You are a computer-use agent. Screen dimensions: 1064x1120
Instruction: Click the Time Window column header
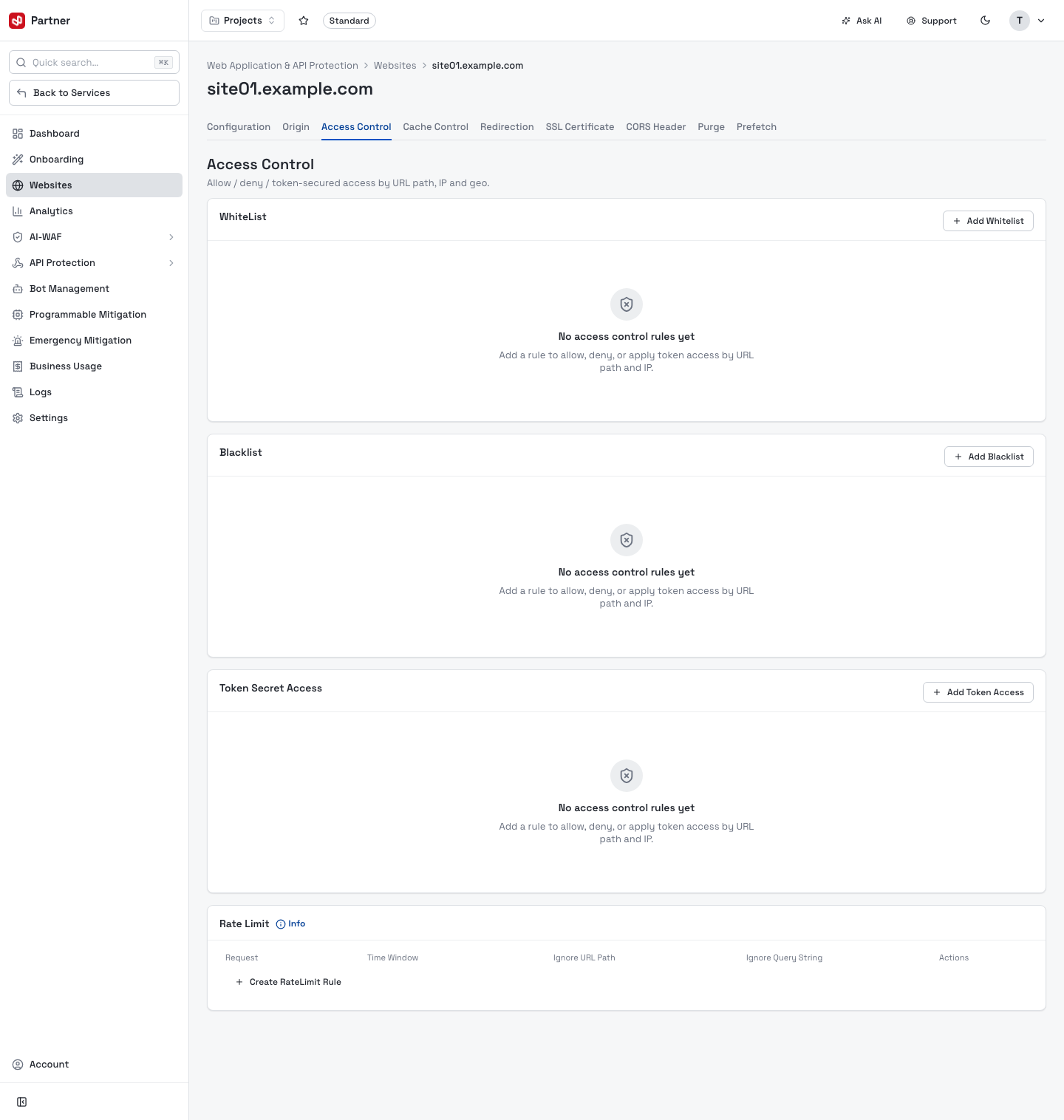(392, 957)
